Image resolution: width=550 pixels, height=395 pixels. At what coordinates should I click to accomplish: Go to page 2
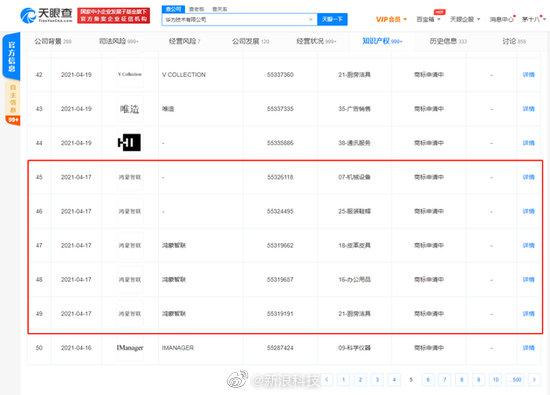click(360, 379)
